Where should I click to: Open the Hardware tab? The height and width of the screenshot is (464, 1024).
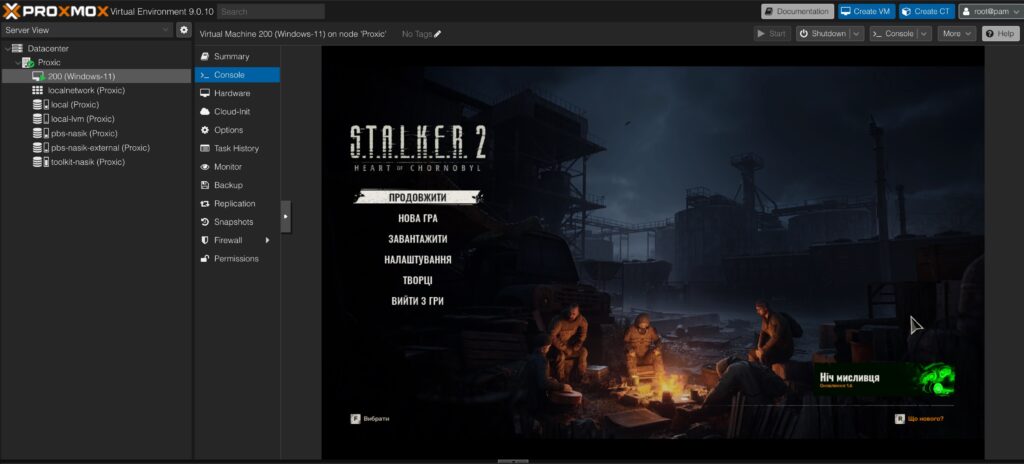pos(237,93)
